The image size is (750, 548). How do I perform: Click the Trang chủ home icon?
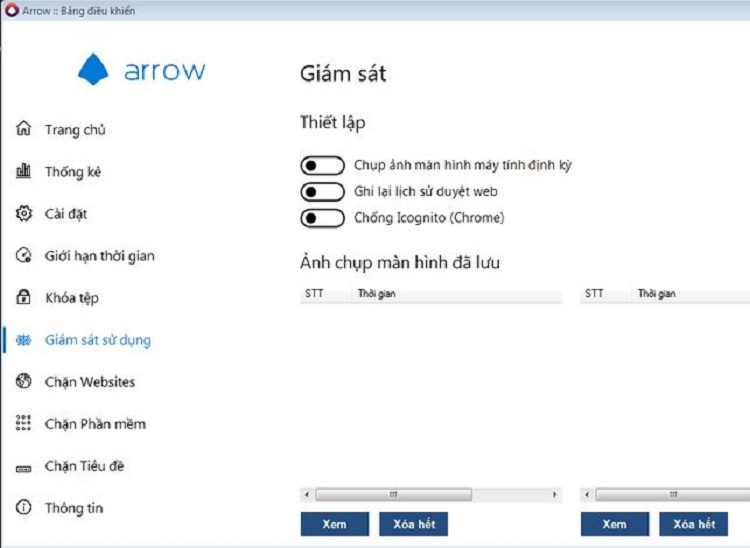pyautogui.click(x=23, y=128)
